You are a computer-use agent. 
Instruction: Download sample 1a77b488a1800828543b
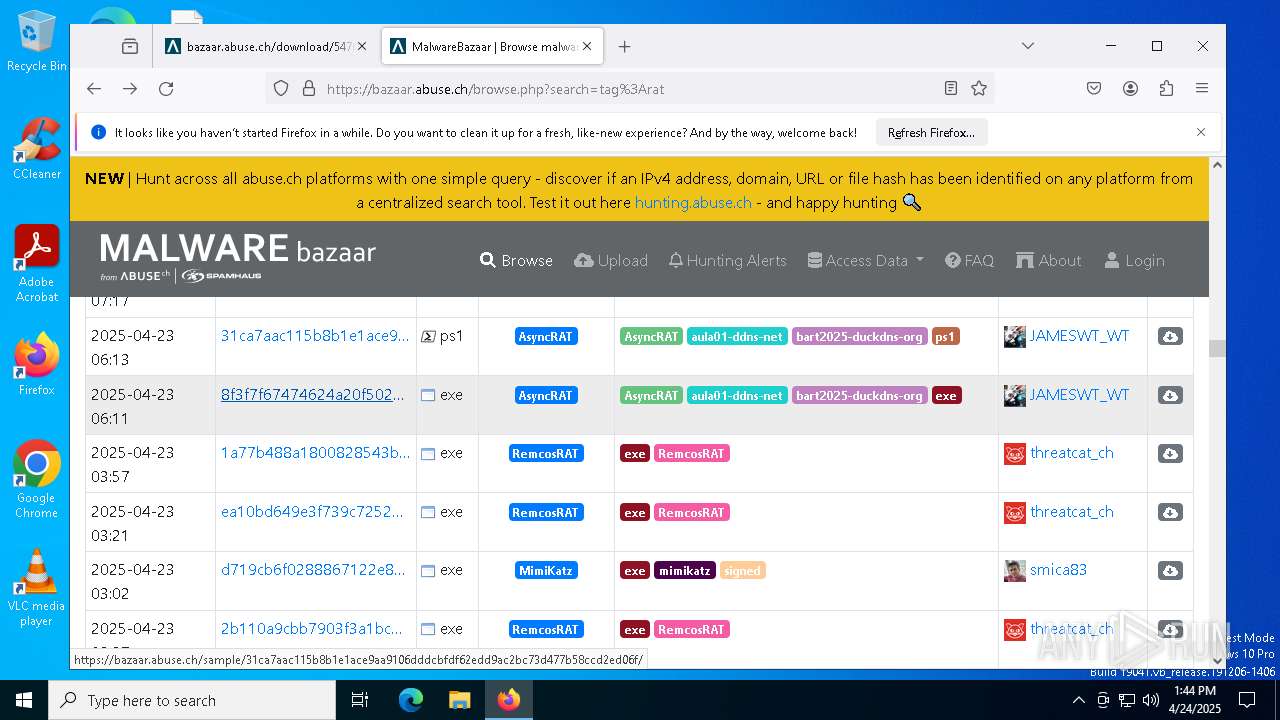pyautogui.click(x=1170, y=454)
